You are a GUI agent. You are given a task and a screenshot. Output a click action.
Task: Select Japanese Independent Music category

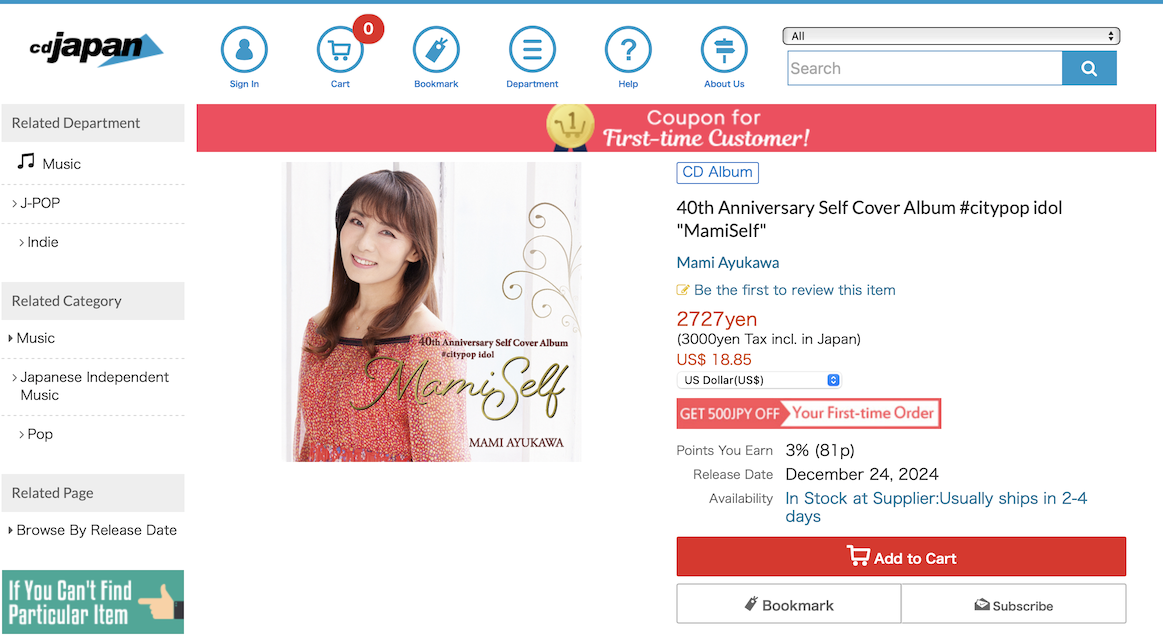(x=90, y=386)
